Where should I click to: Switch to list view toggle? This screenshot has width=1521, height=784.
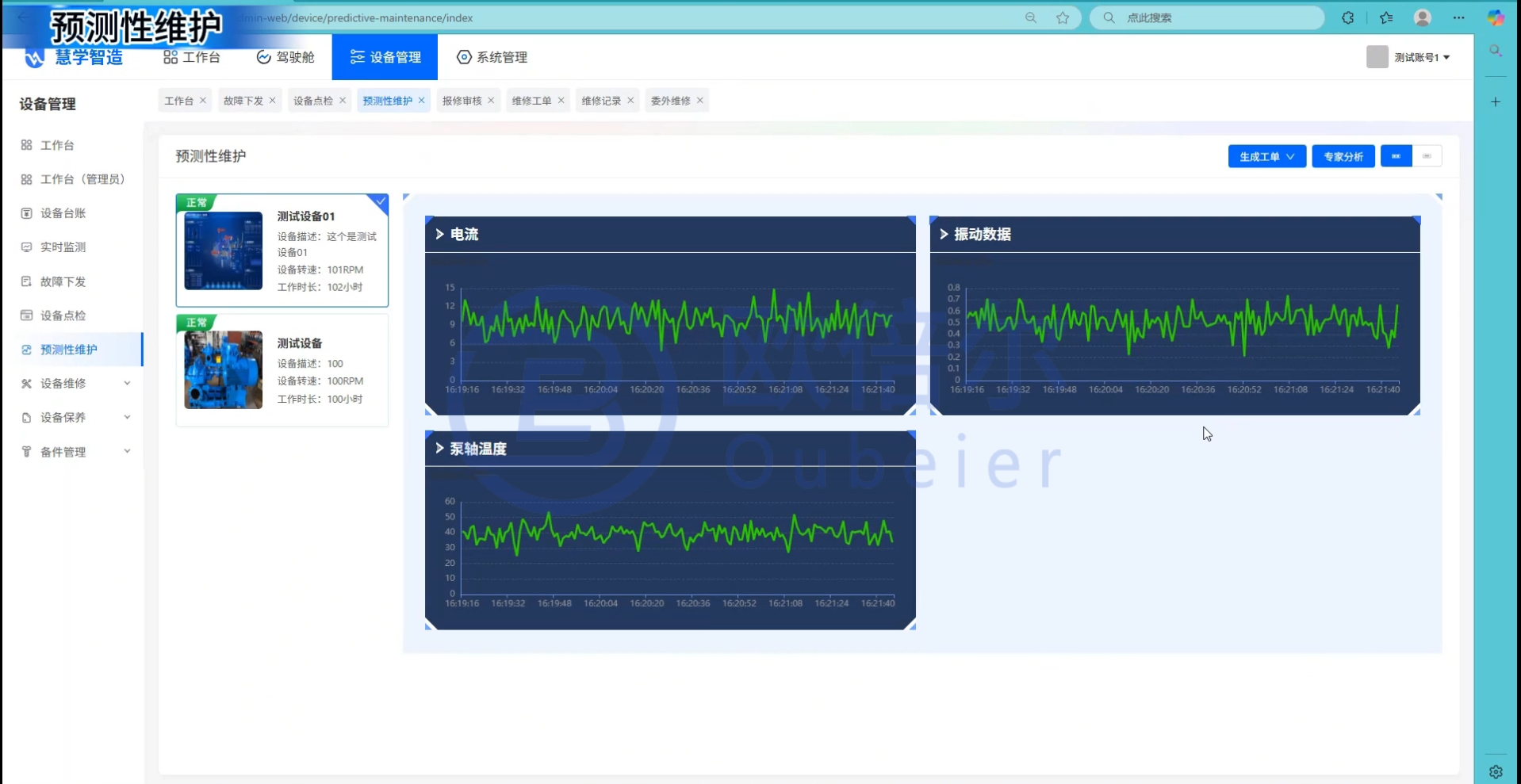[x=1427, y=156]
